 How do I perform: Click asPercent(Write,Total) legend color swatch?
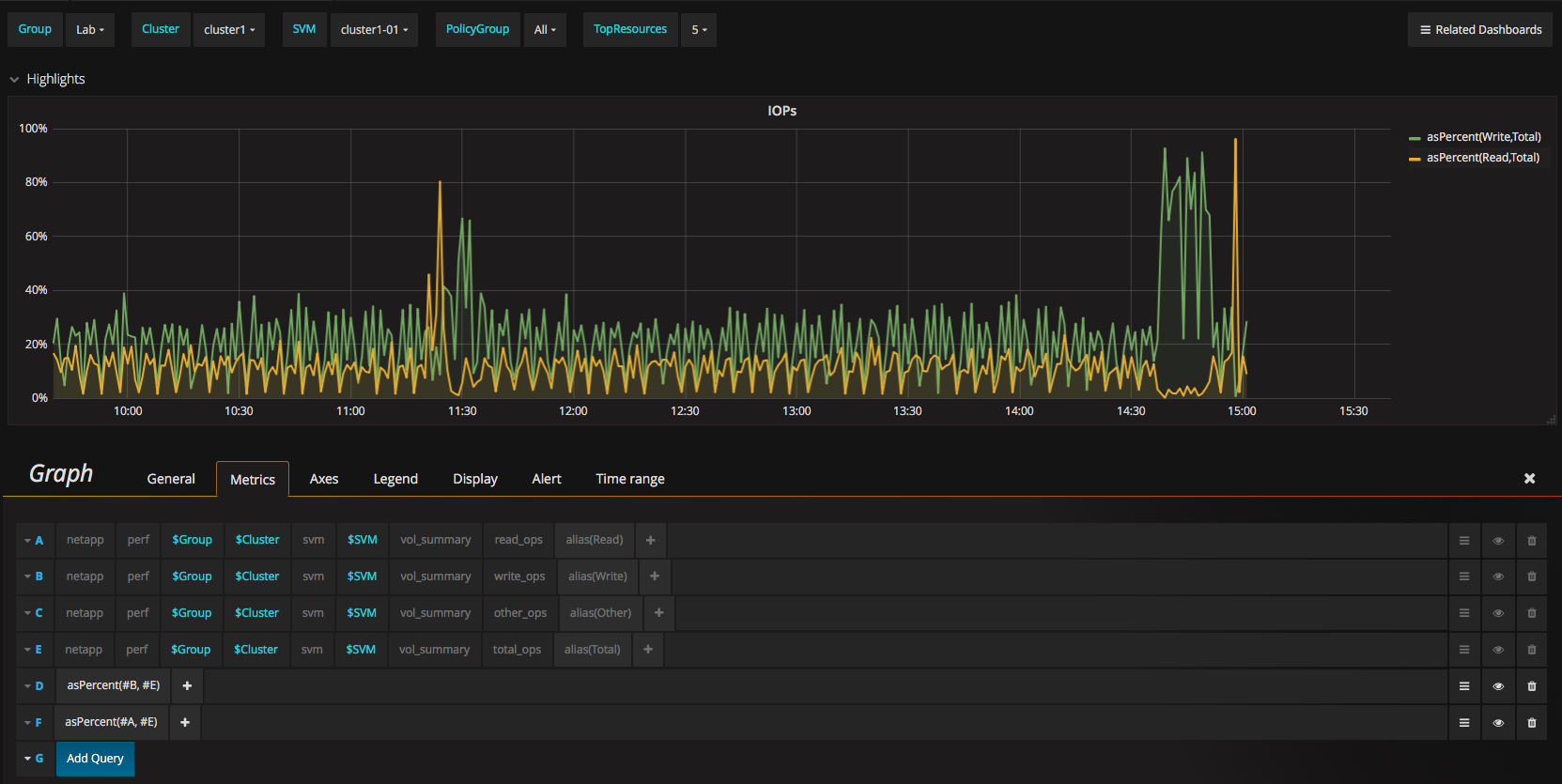[x=1414, y=138]
